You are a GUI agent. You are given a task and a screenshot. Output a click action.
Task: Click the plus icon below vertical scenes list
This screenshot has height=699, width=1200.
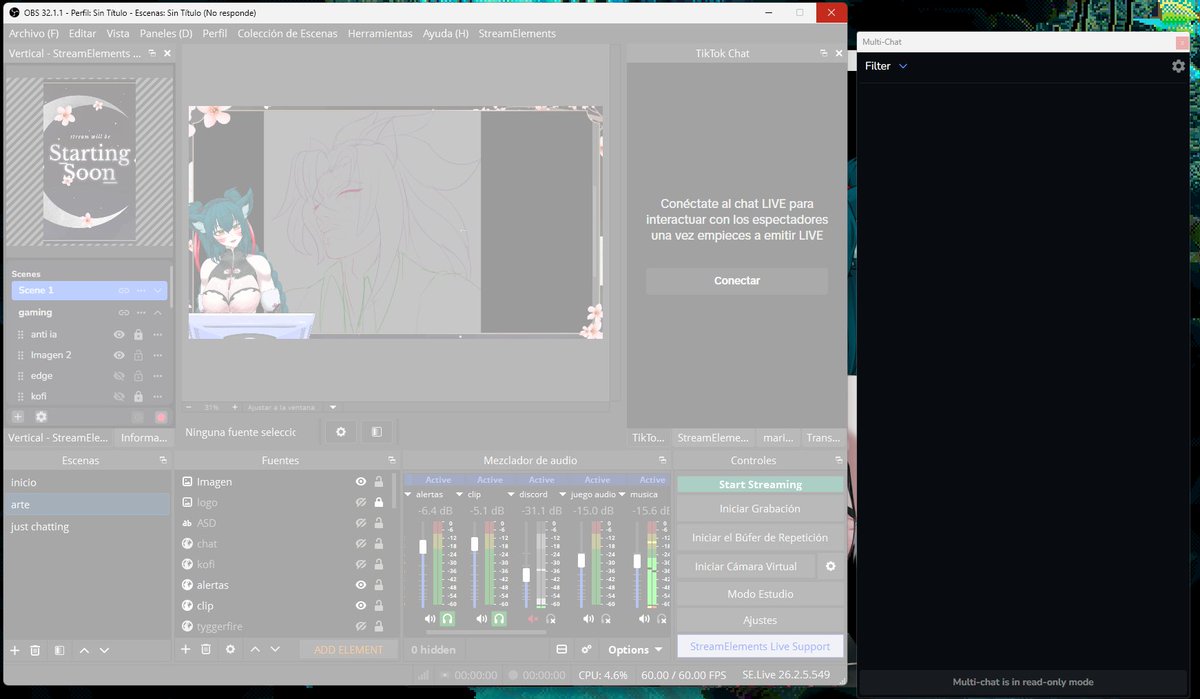(17, 416)
